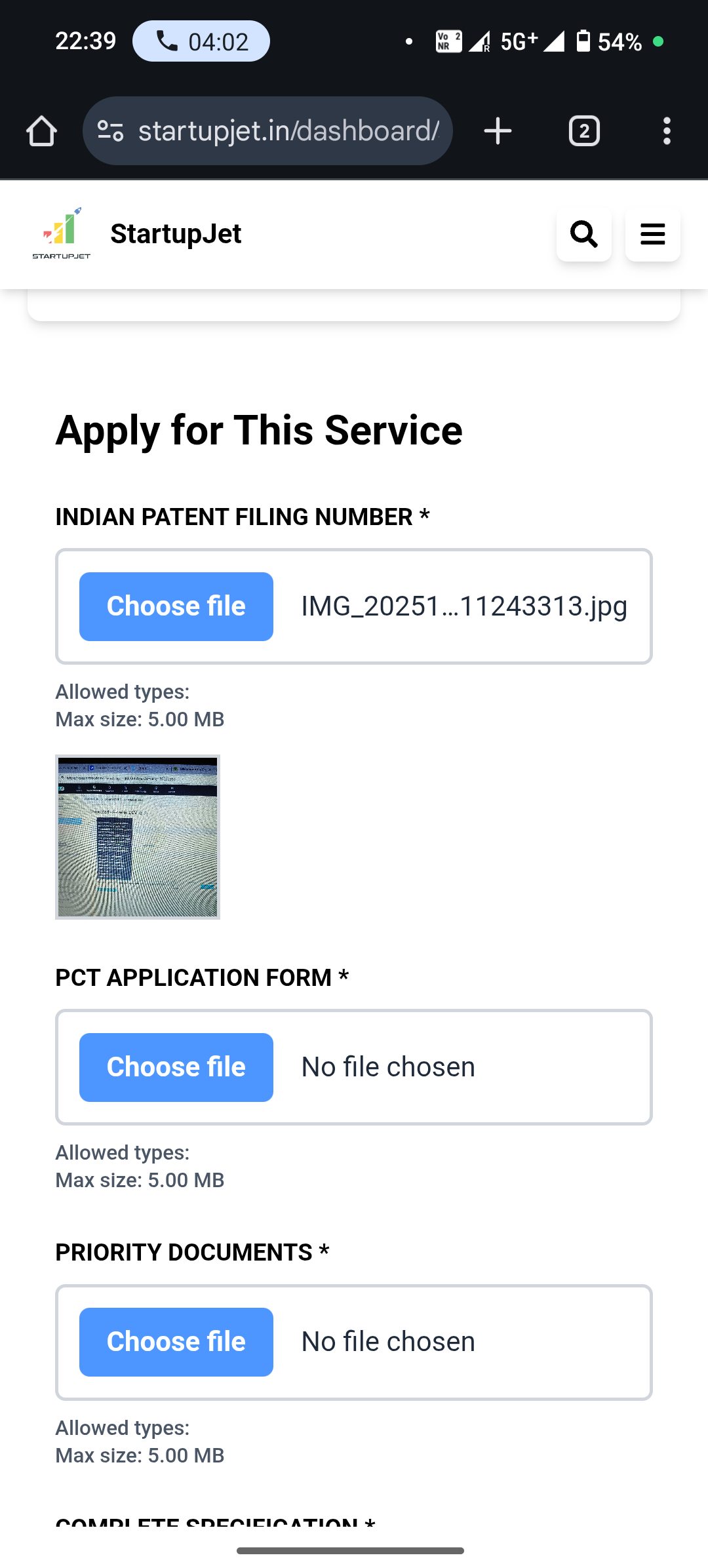
Task: Tap the browser home icon
Action: (x=41, y=131)
